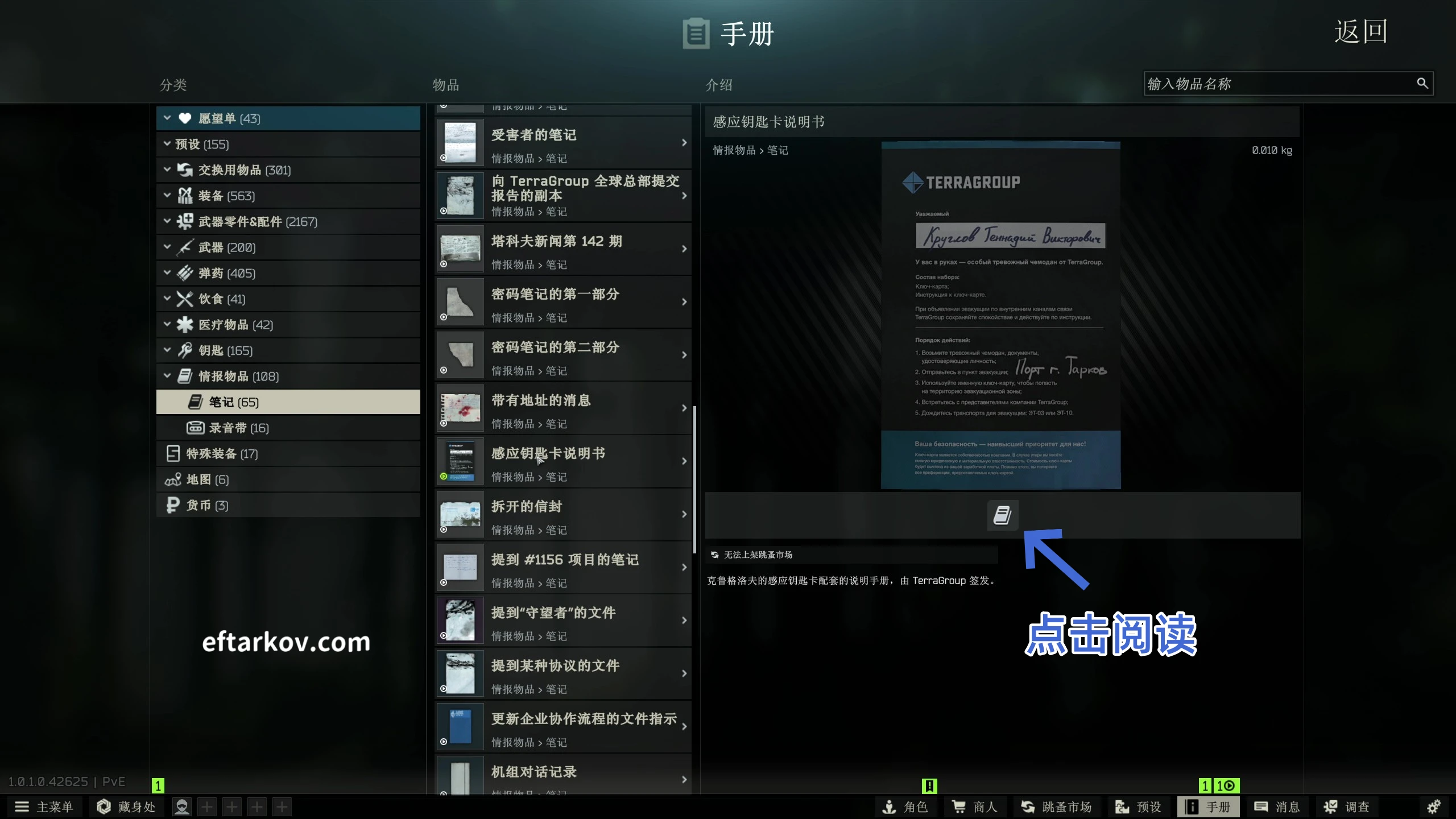Open Flea Market (跳蚤市场) from bottom bar
The image size is (1456, 819).
pyautogui.click(x=1056, y=806)
